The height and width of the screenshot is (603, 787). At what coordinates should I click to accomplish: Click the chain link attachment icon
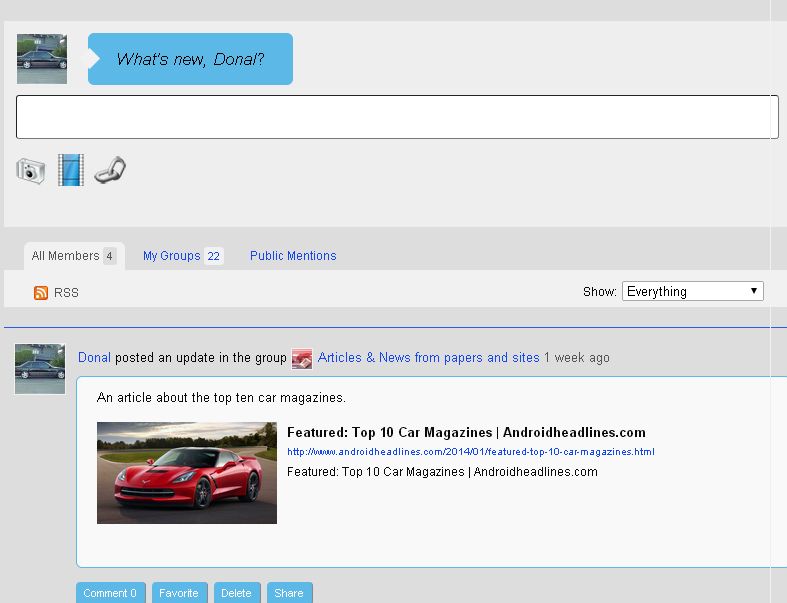click(x=110, y=170)
